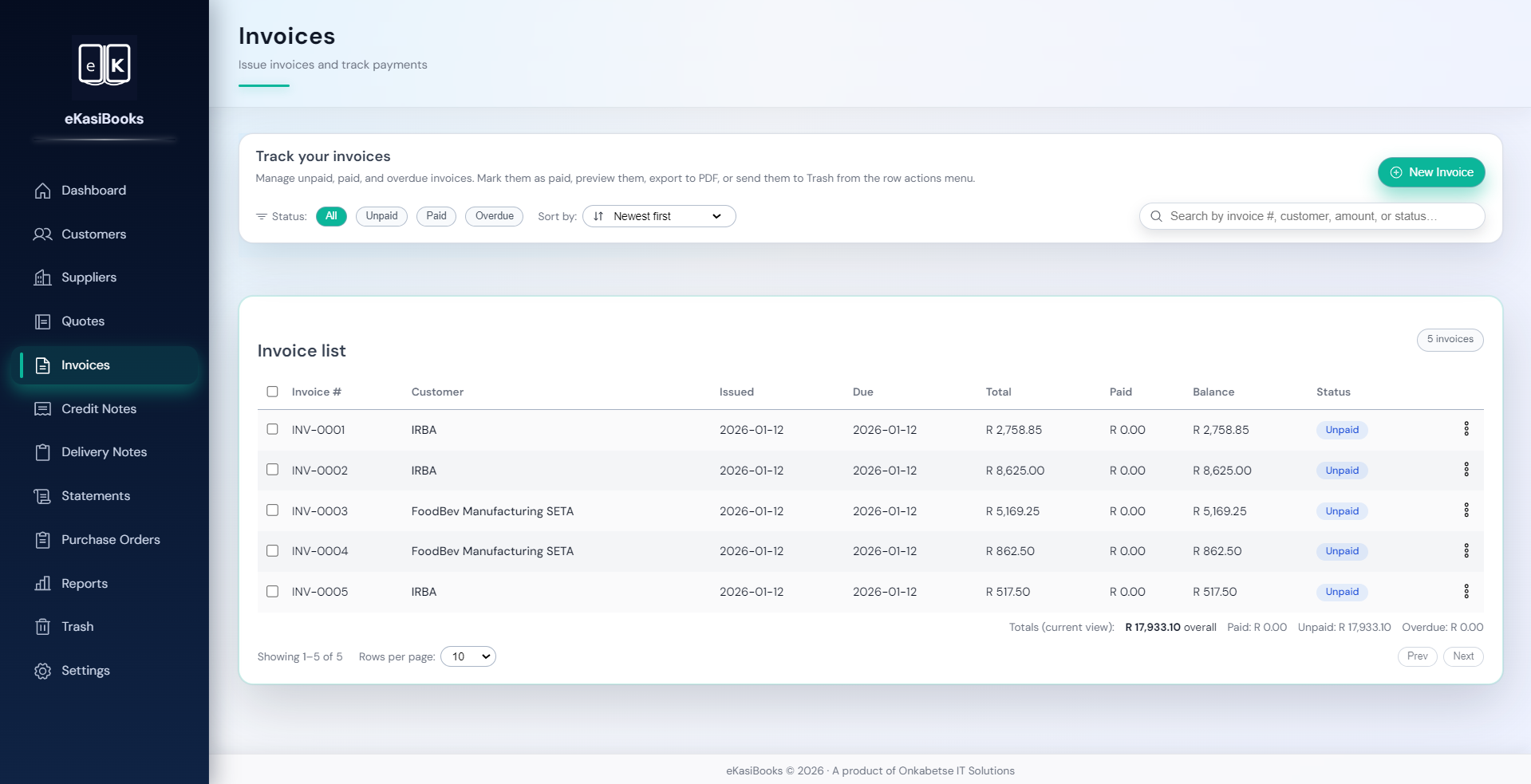
Task: Open the row actions menu for INV-0003
Action: coord(1466,510)
